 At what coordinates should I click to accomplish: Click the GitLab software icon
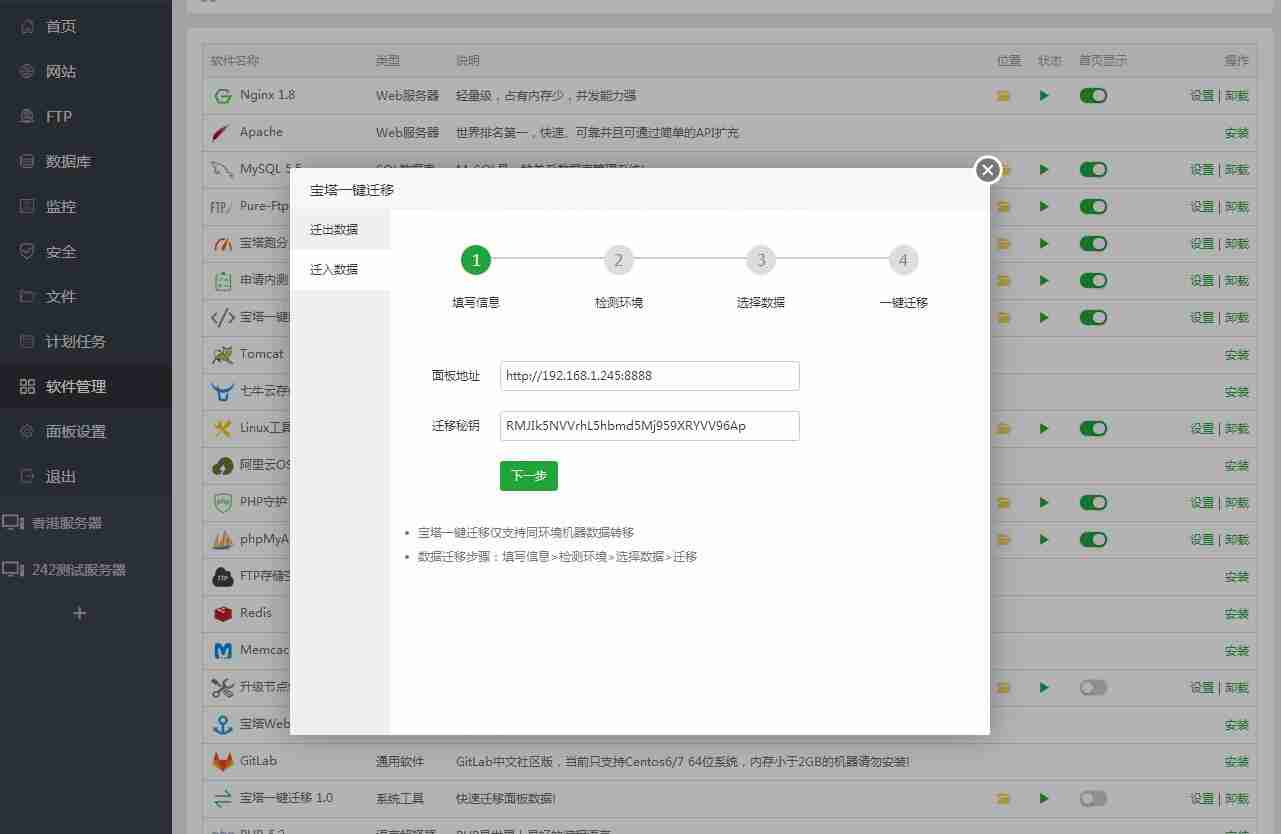pyautogui.click(x=222, y=761)
